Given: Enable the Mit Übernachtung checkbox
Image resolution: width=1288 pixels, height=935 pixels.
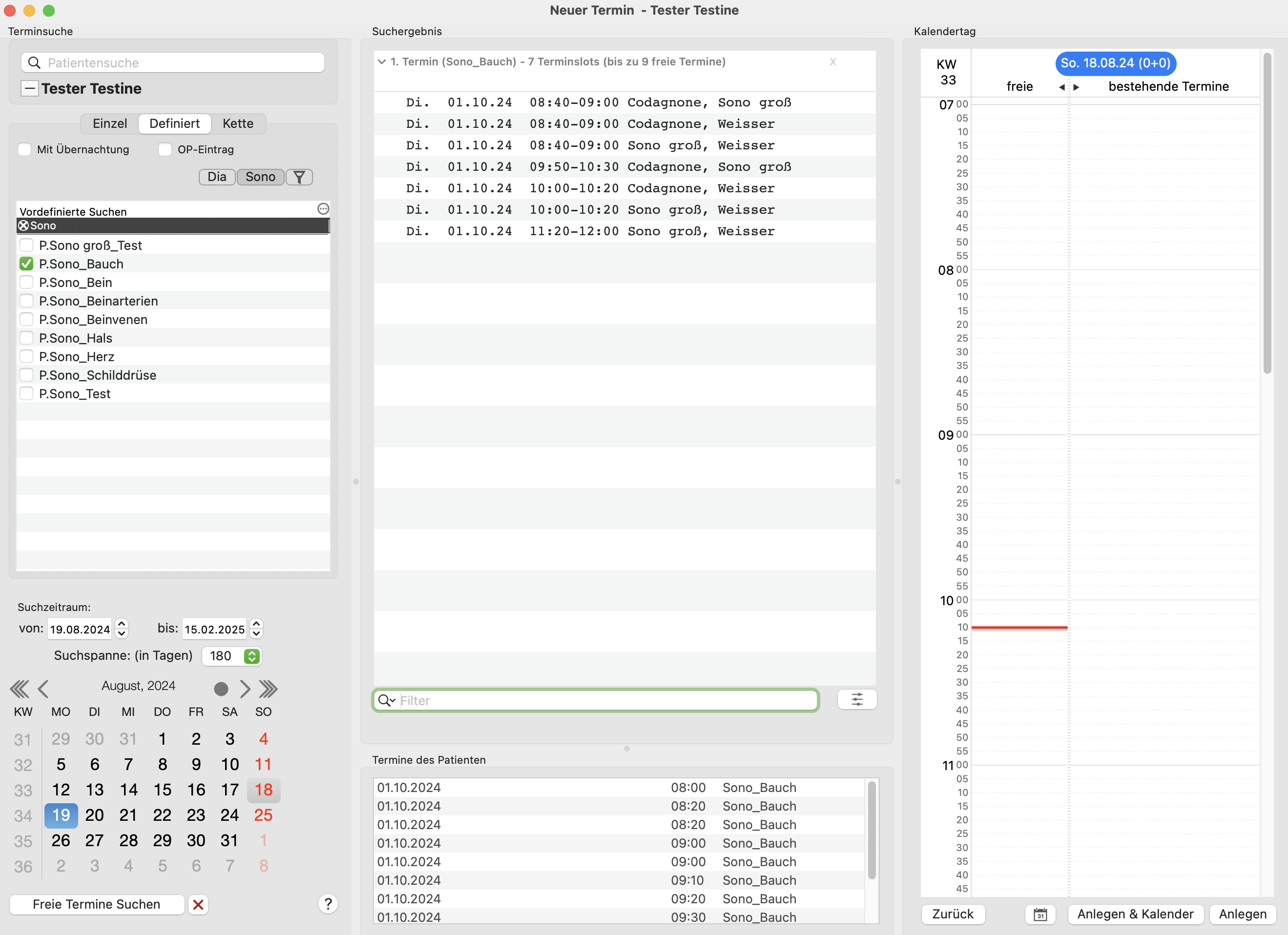Looking at the screenshot, I should [x=24, y=149].
